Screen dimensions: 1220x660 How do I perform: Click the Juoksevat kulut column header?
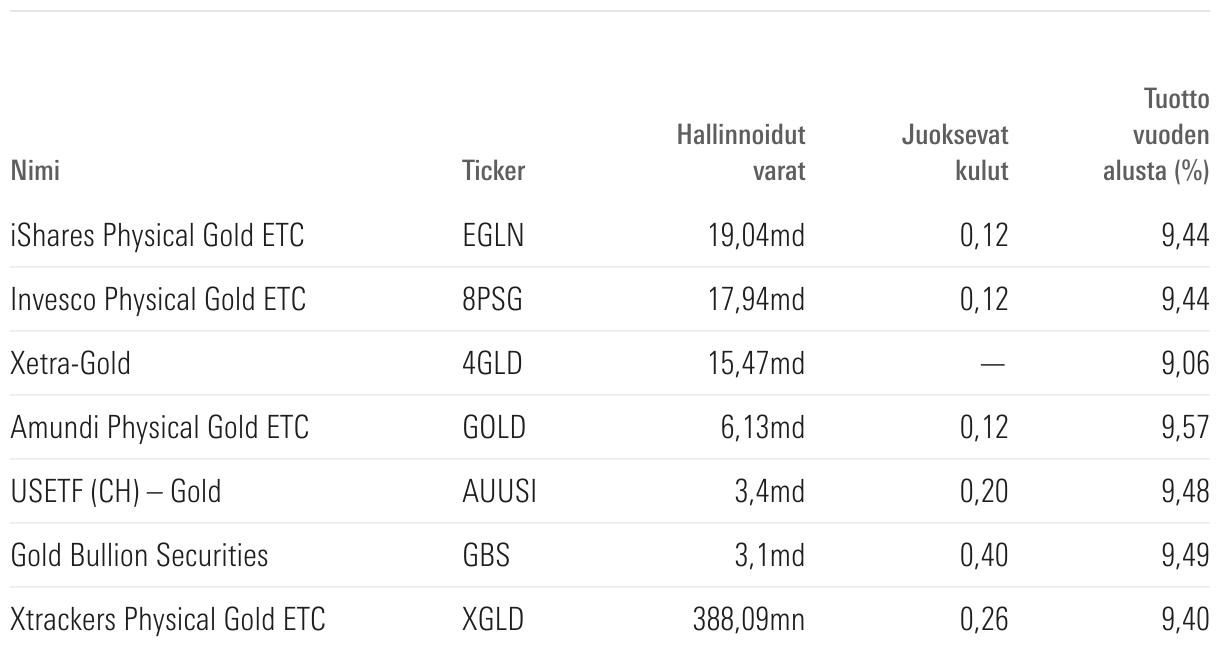click(x=954, y=152)
